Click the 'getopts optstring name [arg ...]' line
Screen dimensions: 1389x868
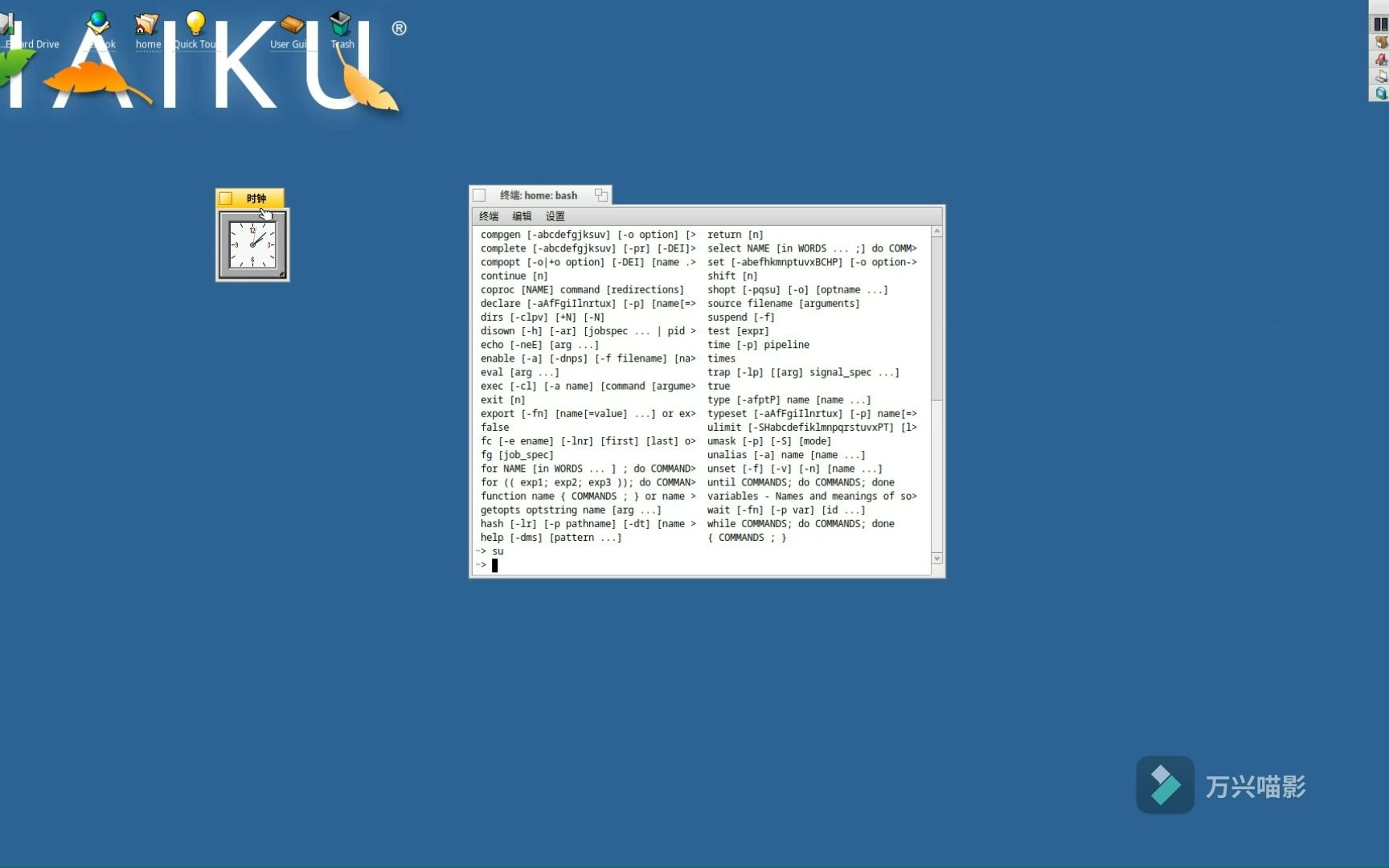tap(571, 510)
